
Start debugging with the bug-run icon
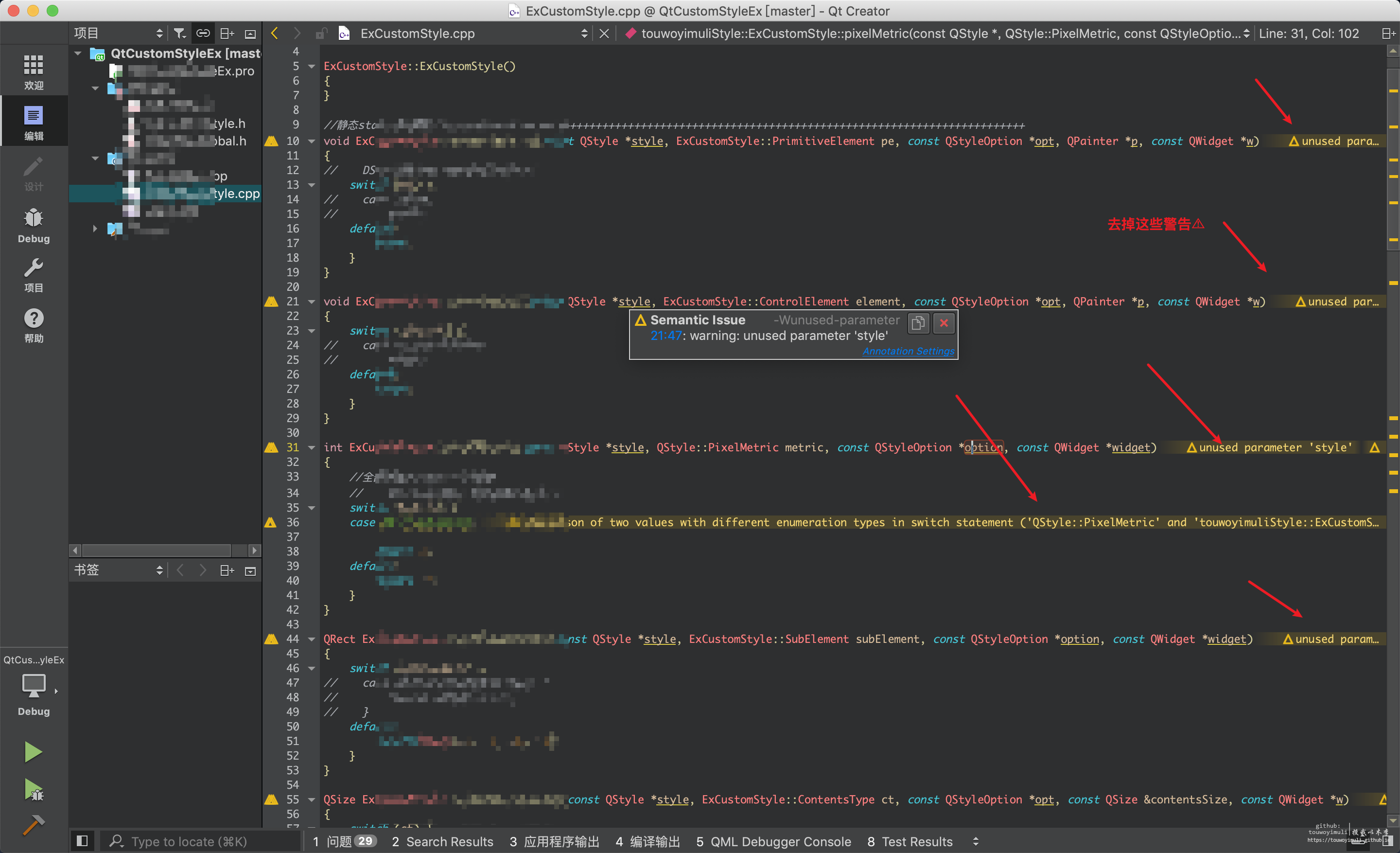(33, 789)
